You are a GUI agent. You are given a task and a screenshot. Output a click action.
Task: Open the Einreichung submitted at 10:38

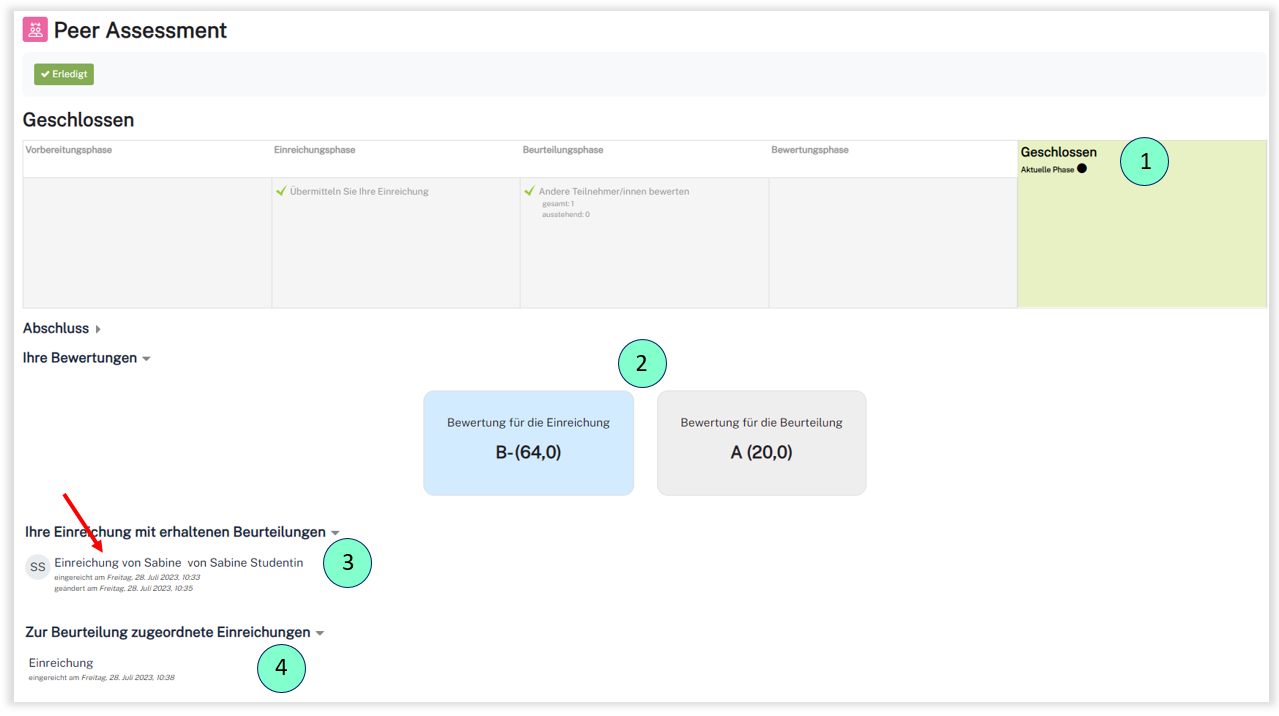coord(61,663)
